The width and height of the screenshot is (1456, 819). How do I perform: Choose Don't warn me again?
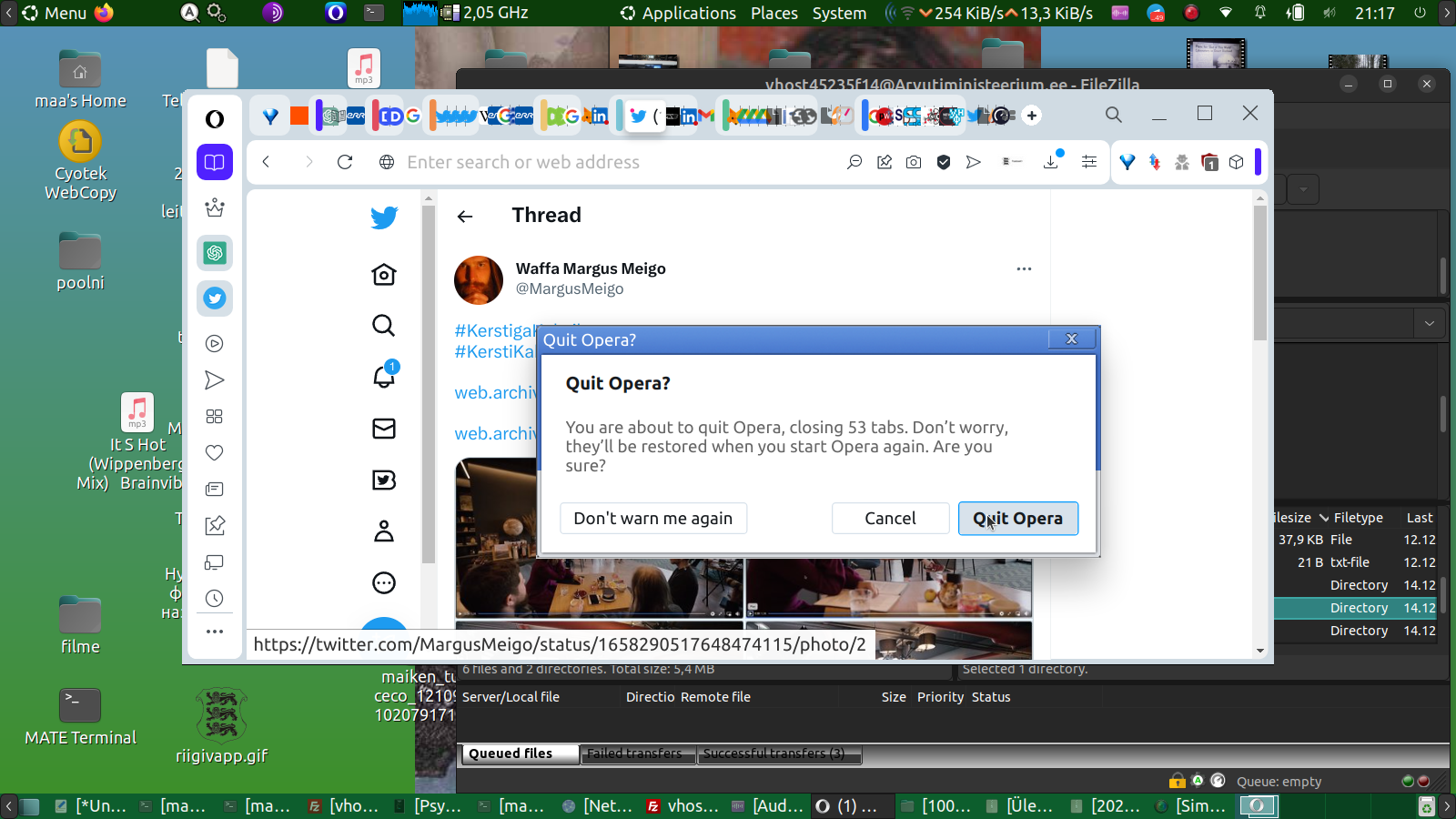click(x=652, y=519)
